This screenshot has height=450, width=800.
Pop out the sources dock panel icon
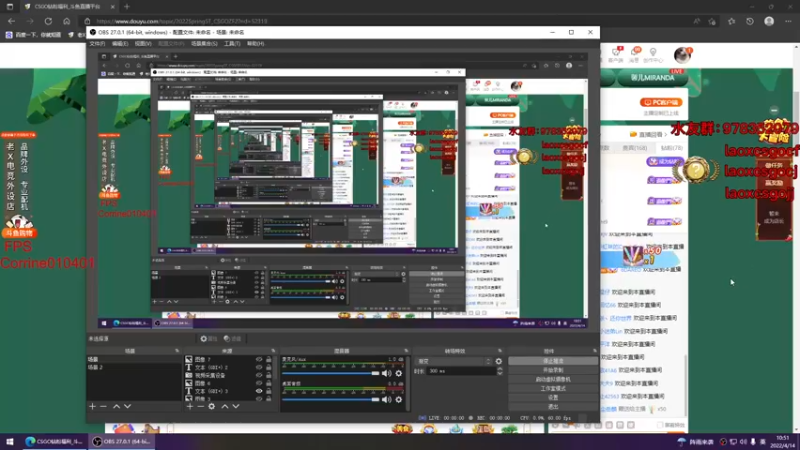(x=273, y=351)
